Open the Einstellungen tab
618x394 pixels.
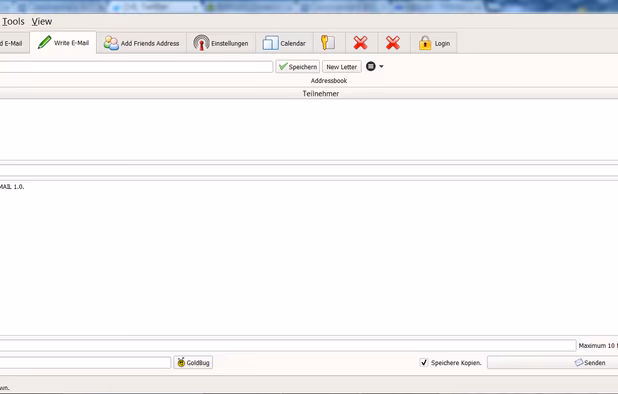221,43
